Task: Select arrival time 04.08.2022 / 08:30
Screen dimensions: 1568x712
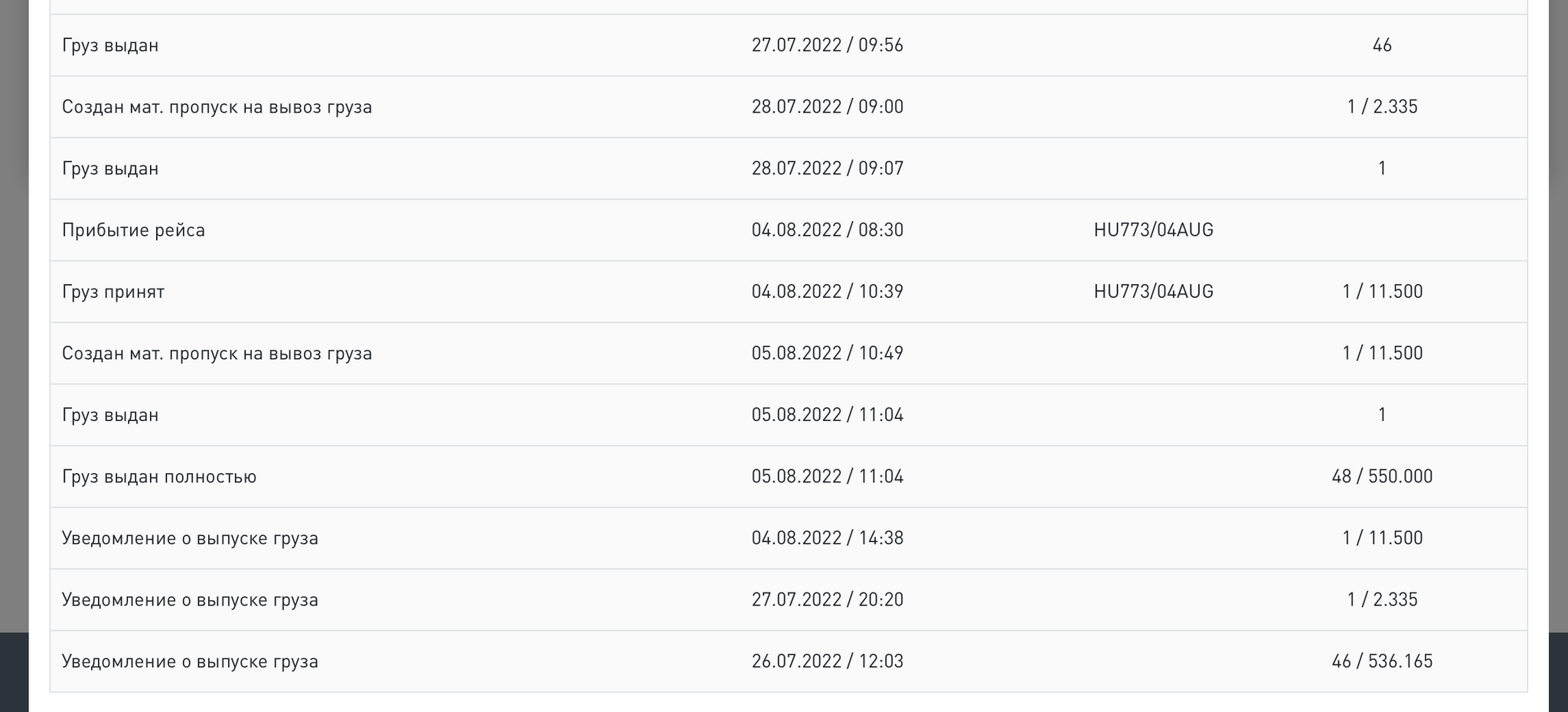Action: 827,230
